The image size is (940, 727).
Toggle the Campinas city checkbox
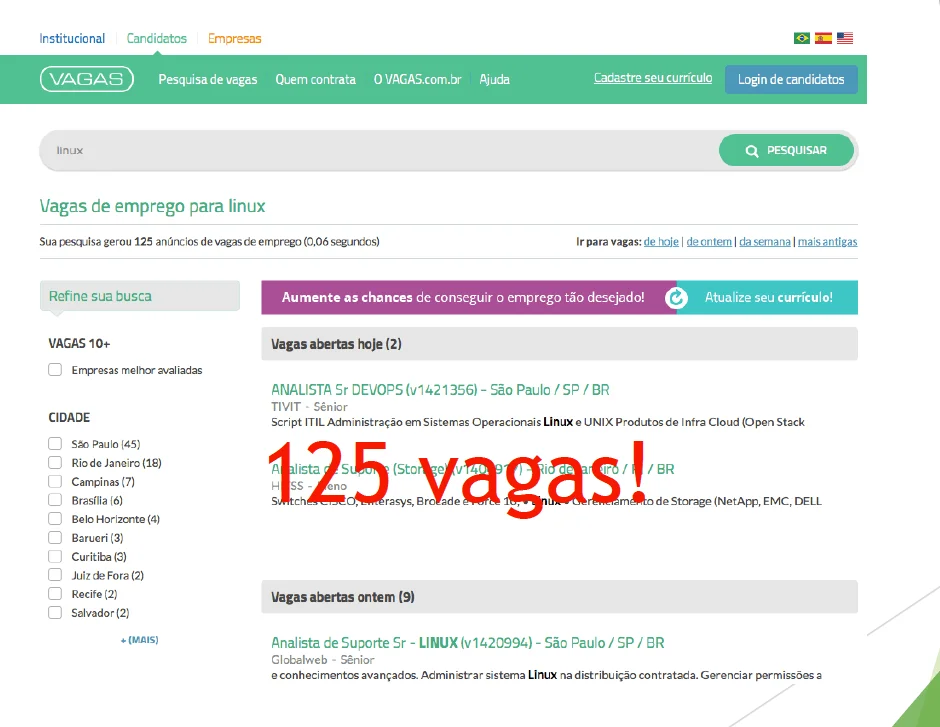(55, 482)
